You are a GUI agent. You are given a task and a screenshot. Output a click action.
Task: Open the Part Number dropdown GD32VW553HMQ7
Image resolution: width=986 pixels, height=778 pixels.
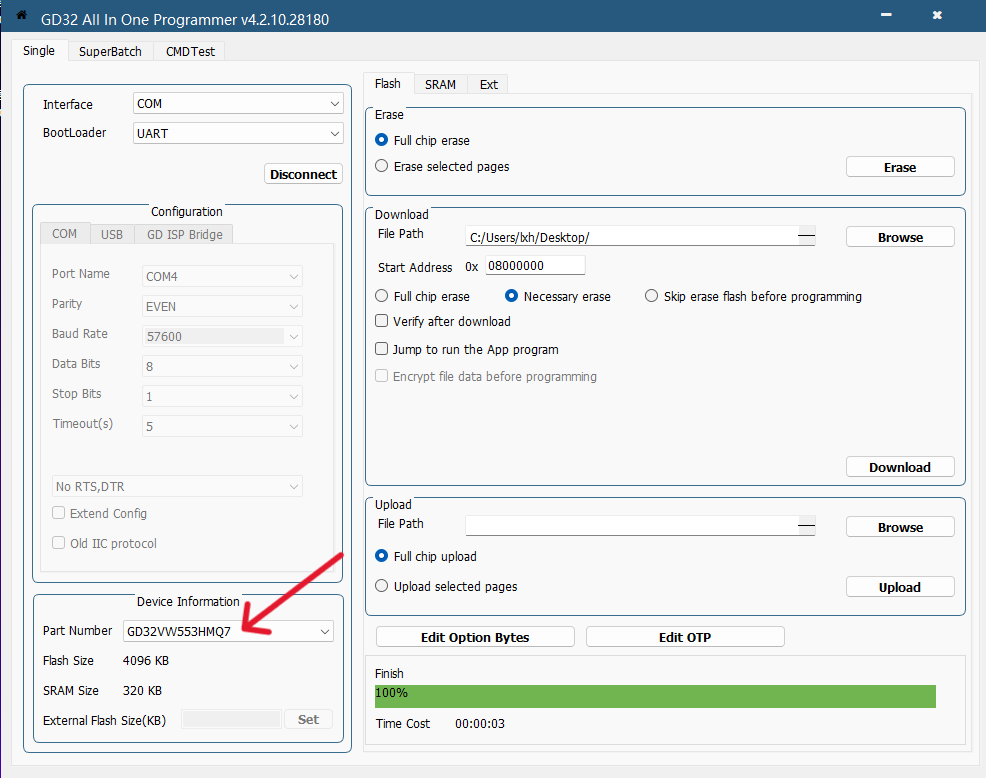point(228,632)
